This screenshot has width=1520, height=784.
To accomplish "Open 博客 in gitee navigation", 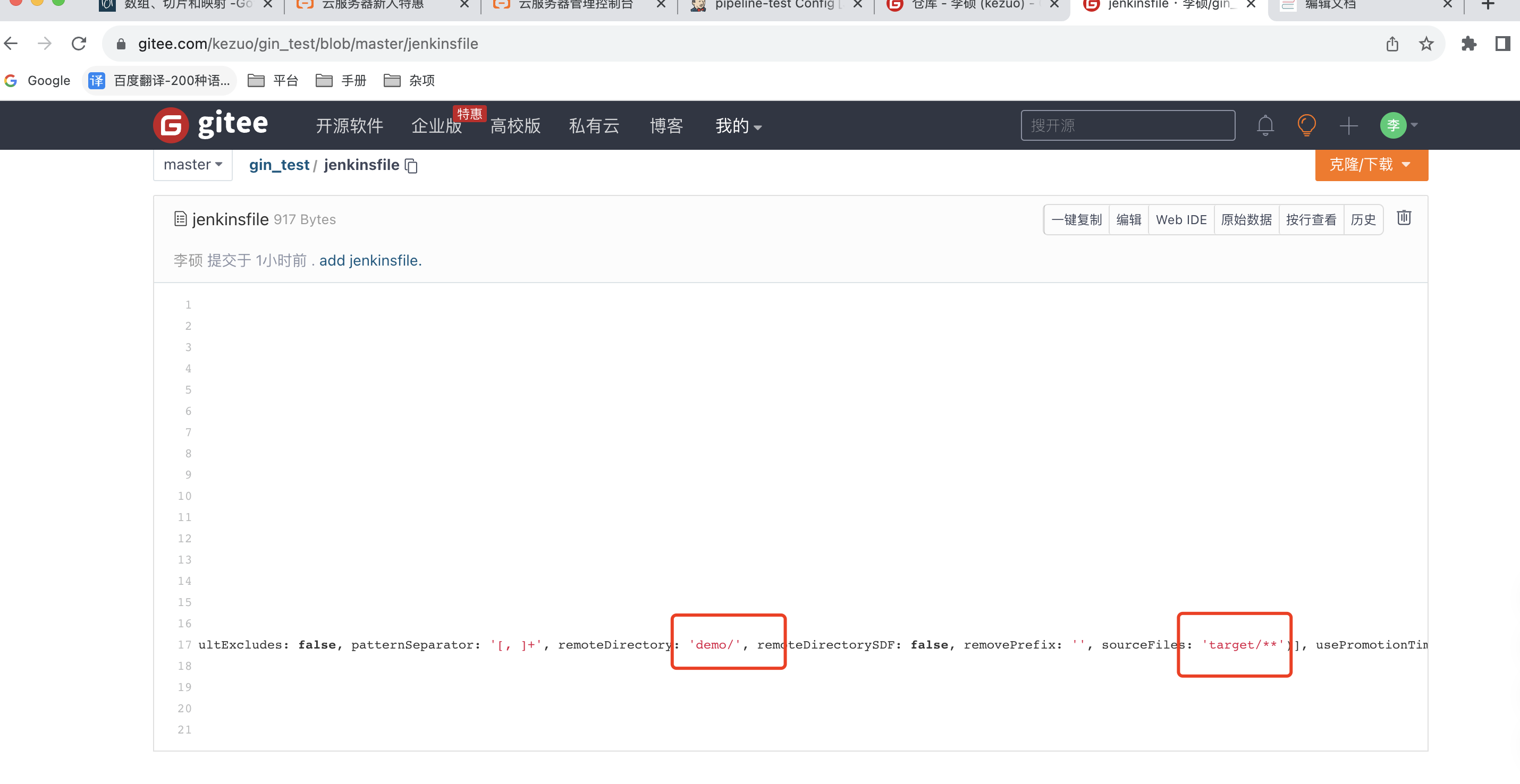I will (666, 126).
